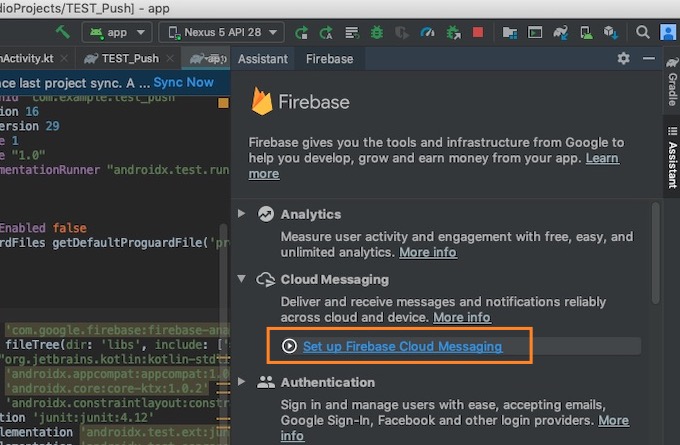Click the Analytics chart icon

point(266,214)
